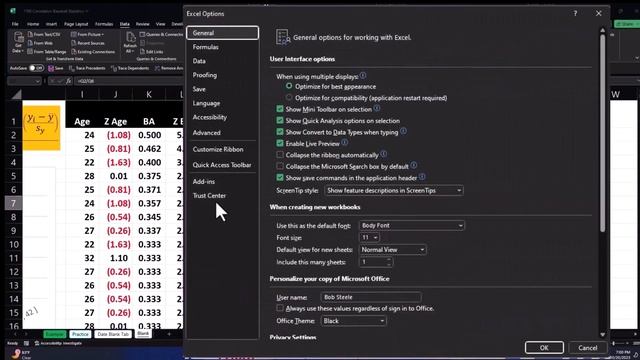Select Optimize for best appearance radio
This screenshot has height=360, width=640.
pos(289,86)
